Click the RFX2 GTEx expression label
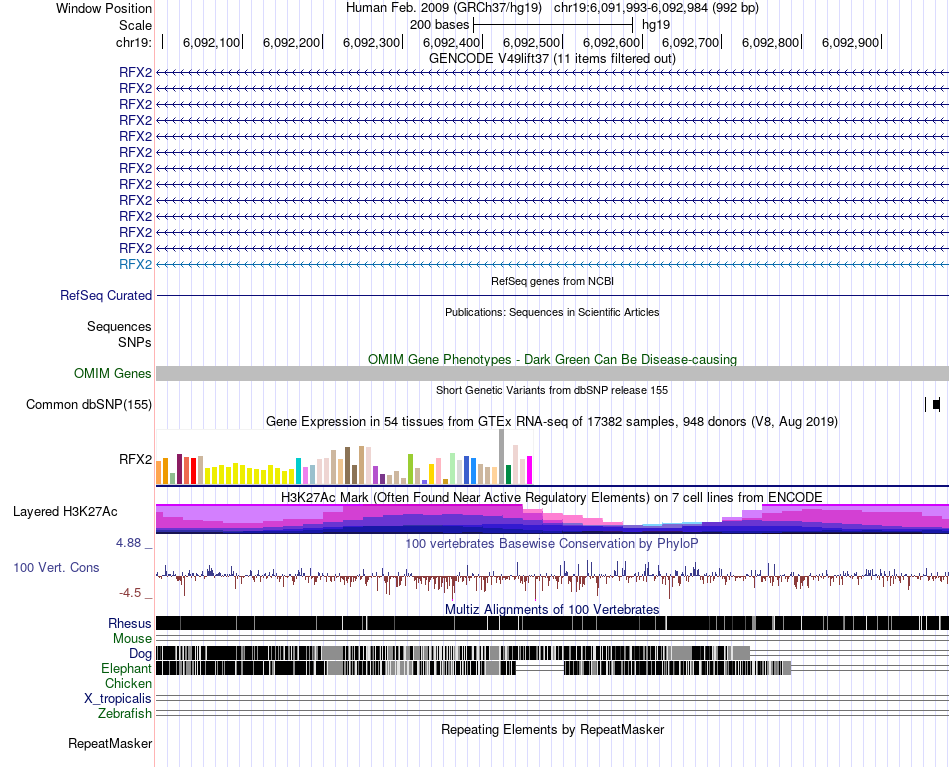Viewport: 950px width, 767px height. [x=135, y=459]
